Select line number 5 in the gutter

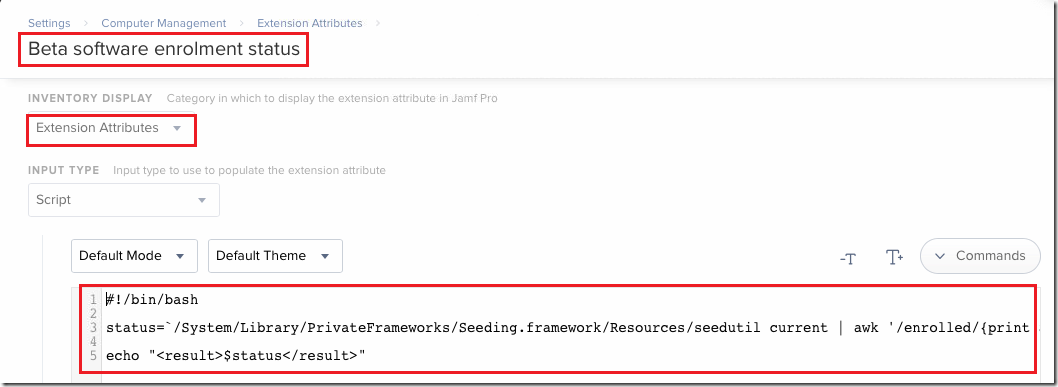click(x=93, y=355)
